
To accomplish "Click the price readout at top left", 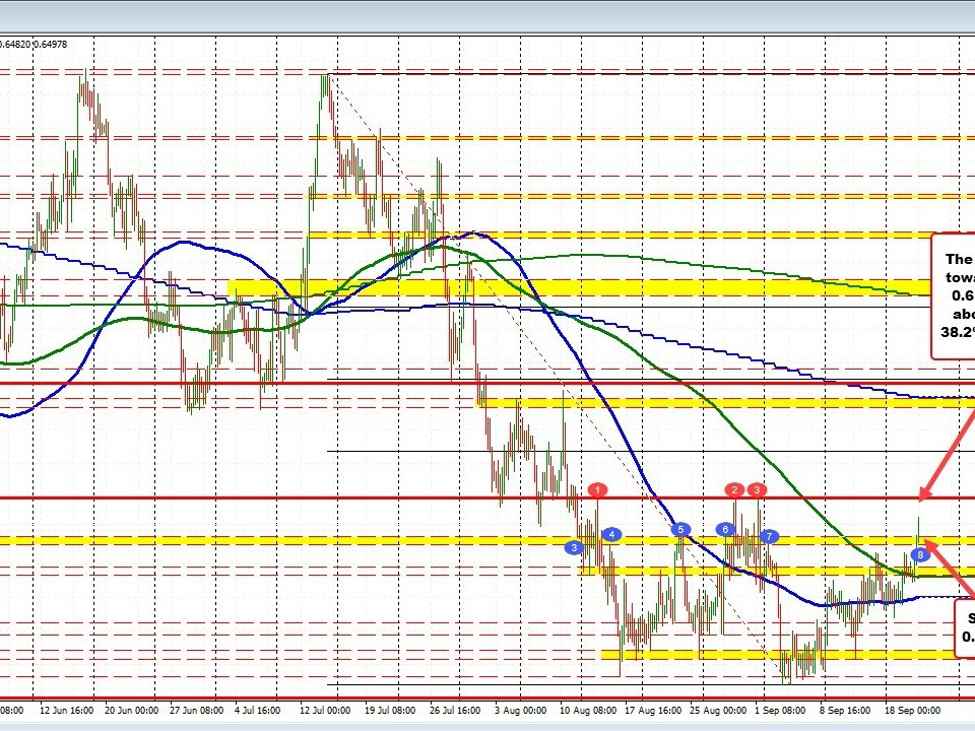I will [35, 43].
